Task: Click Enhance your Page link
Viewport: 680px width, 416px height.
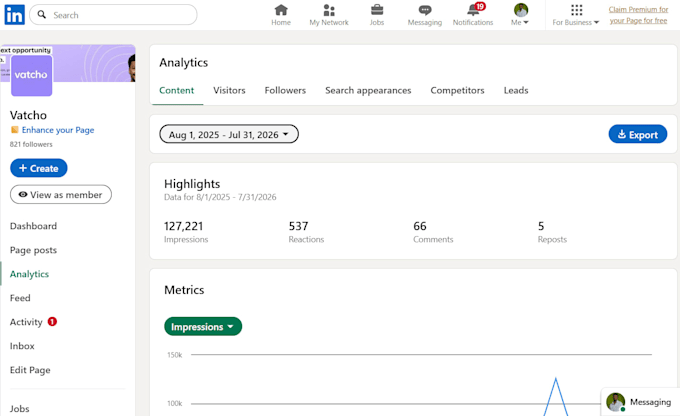Action: [x=58, y=130]
